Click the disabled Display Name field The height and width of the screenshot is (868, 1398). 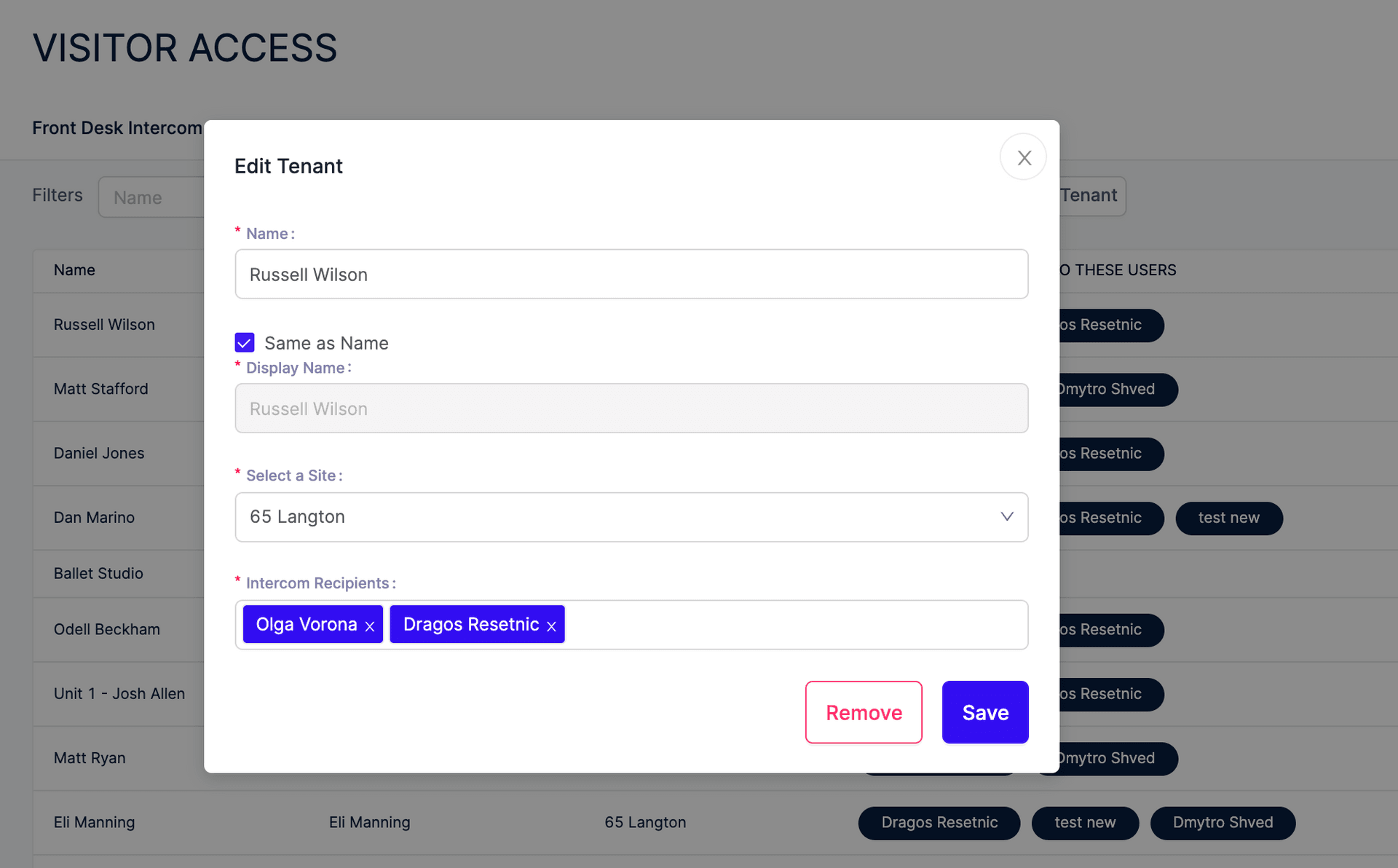click(x=631, y=409)
